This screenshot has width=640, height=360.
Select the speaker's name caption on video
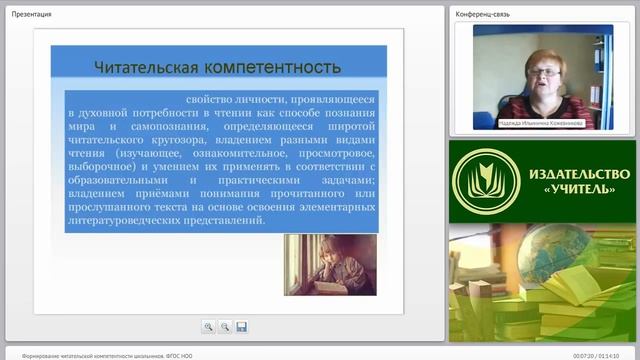(x=541, y=123)
